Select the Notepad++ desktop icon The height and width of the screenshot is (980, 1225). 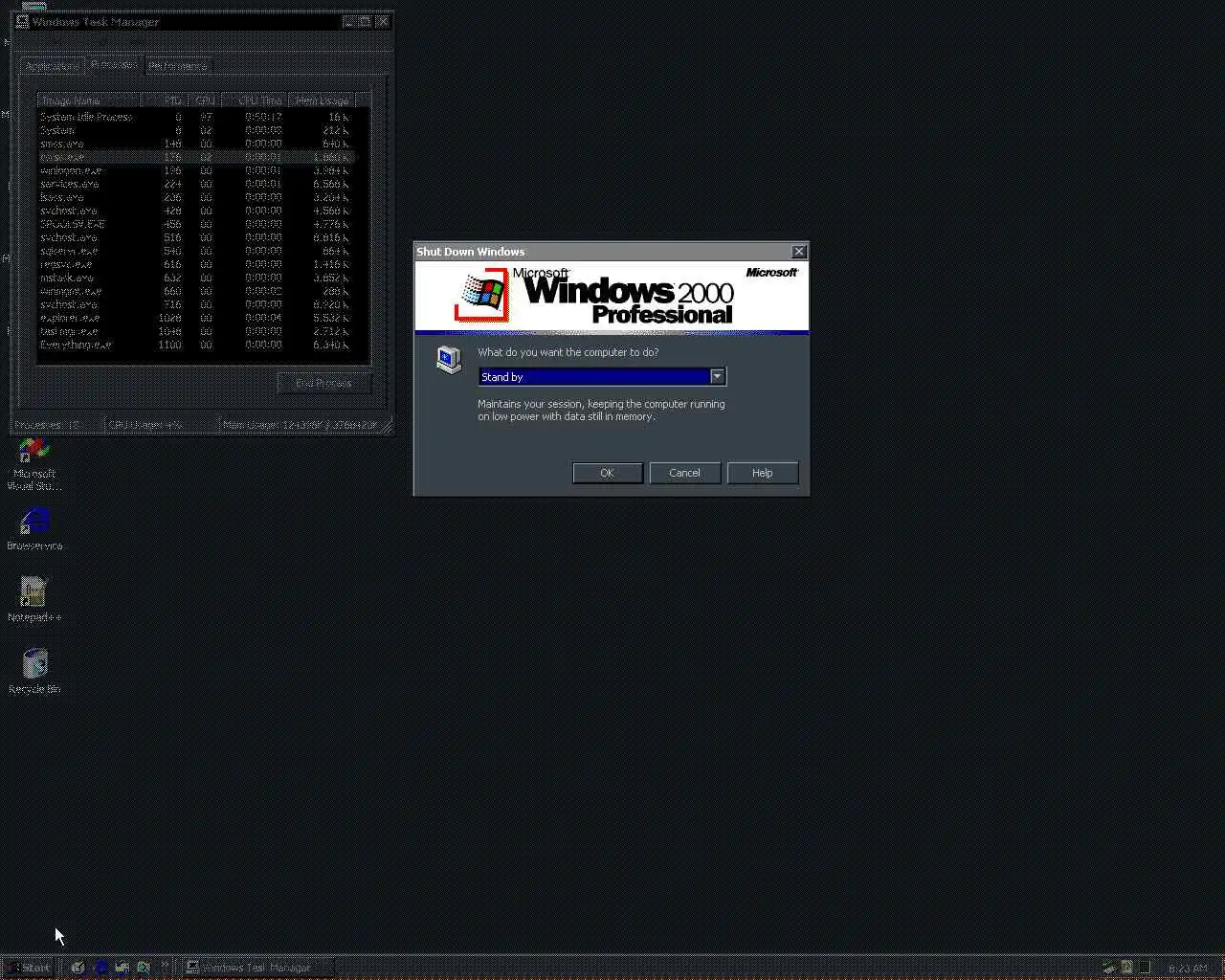coord(34,600)
